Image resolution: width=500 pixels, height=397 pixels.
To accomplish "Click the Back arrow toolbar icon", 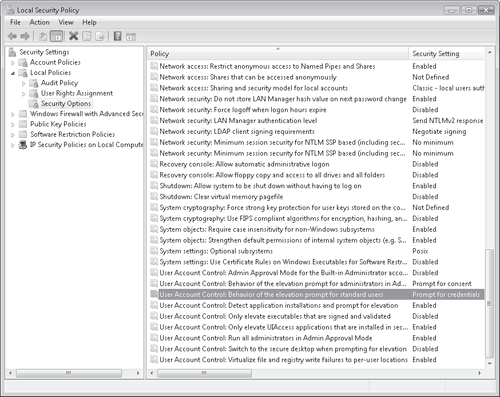I will tap(12, 36).
